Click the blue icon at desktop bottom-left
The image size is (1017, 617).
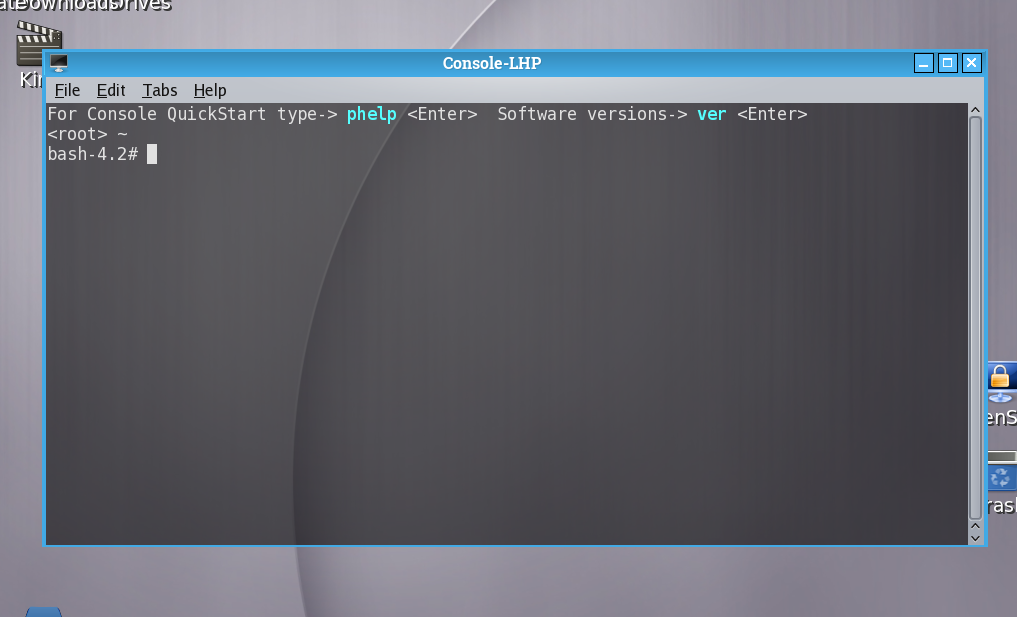click(x=43, y=612)
